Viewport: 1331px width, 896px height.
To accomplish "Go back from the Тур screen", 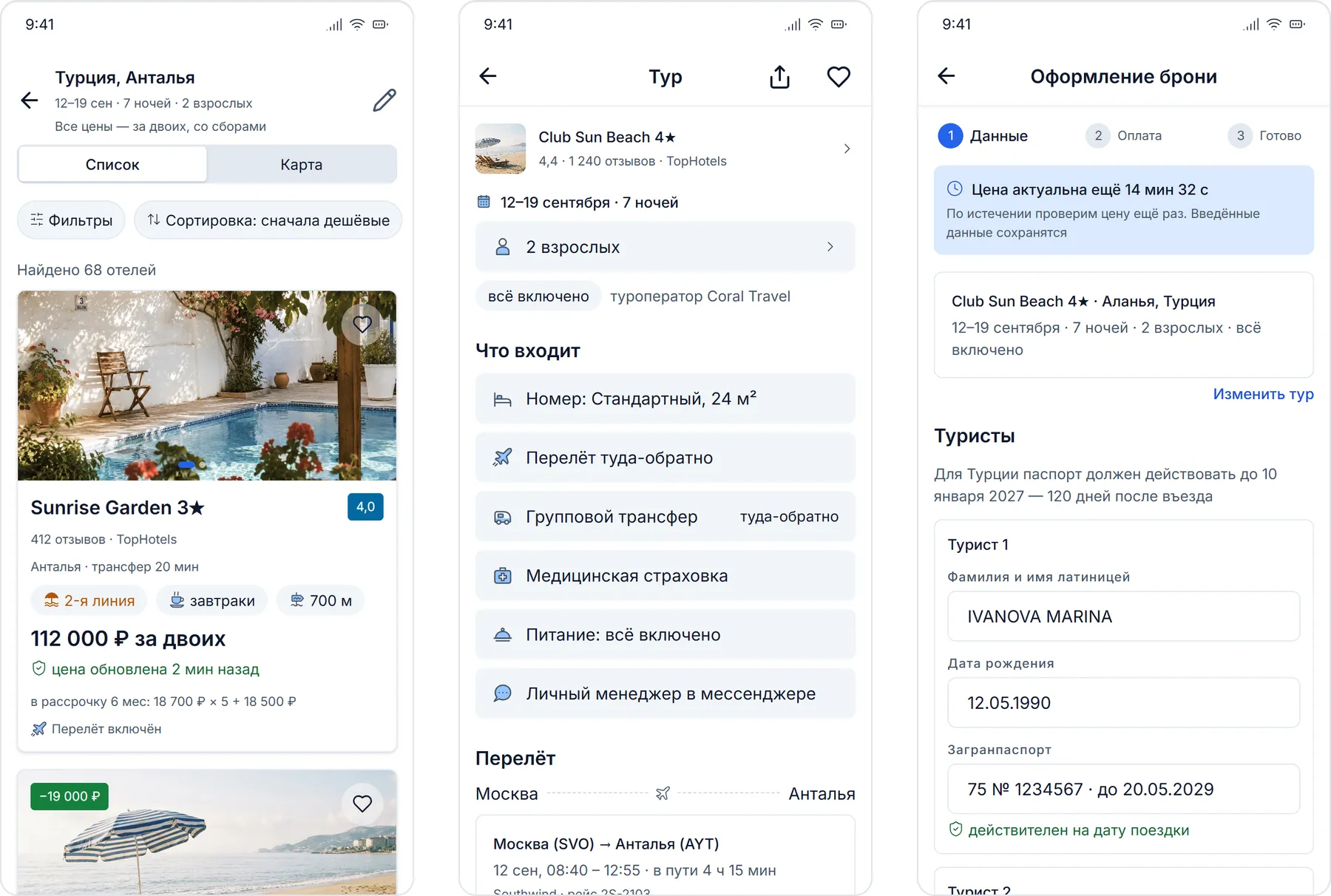I will coord(488,76).
